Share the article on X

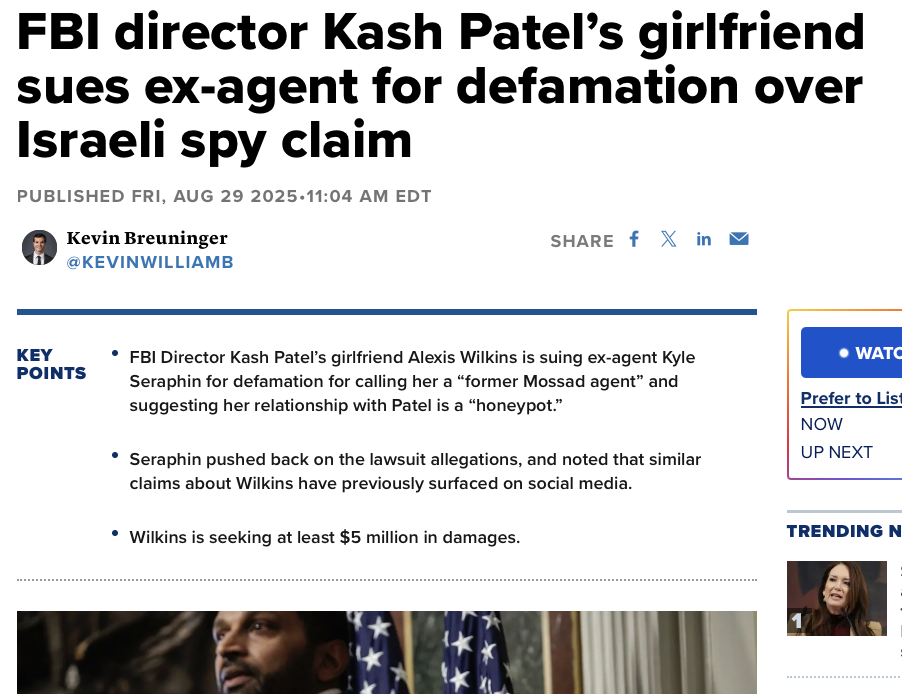tap(668, 239)
